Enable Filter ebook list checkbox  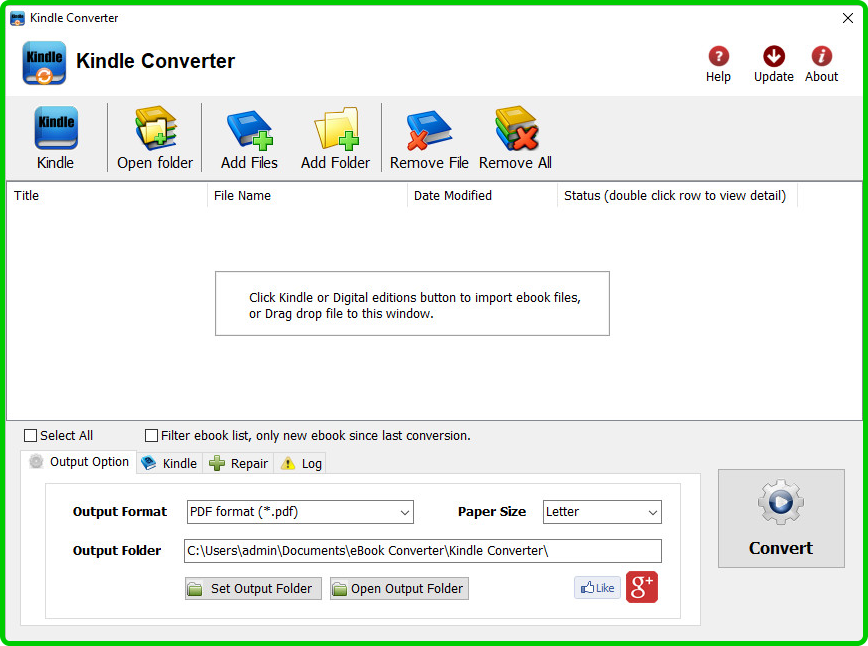151,436
